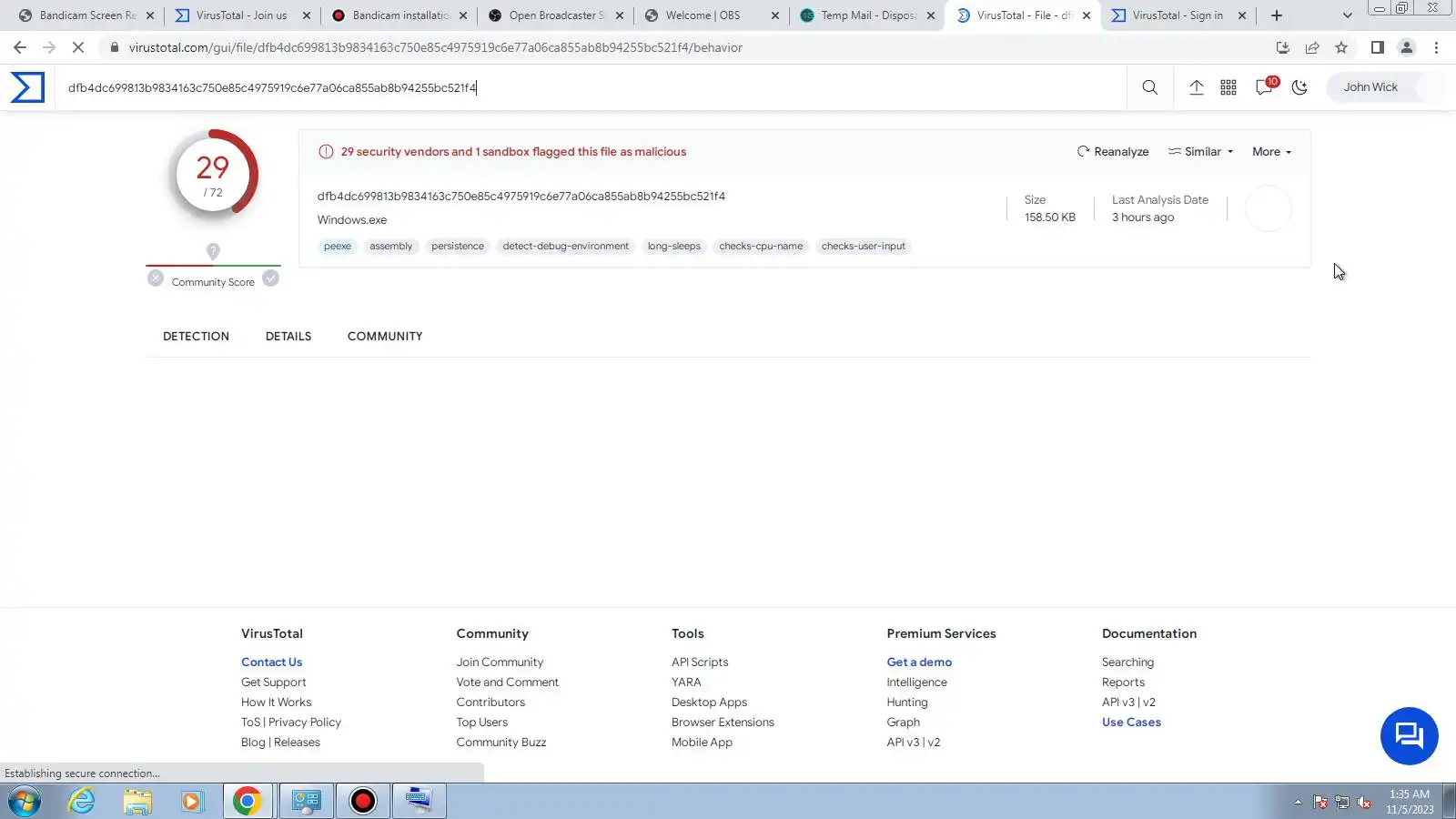Switch to Open Broadcaster Software tab

[557, 15]
